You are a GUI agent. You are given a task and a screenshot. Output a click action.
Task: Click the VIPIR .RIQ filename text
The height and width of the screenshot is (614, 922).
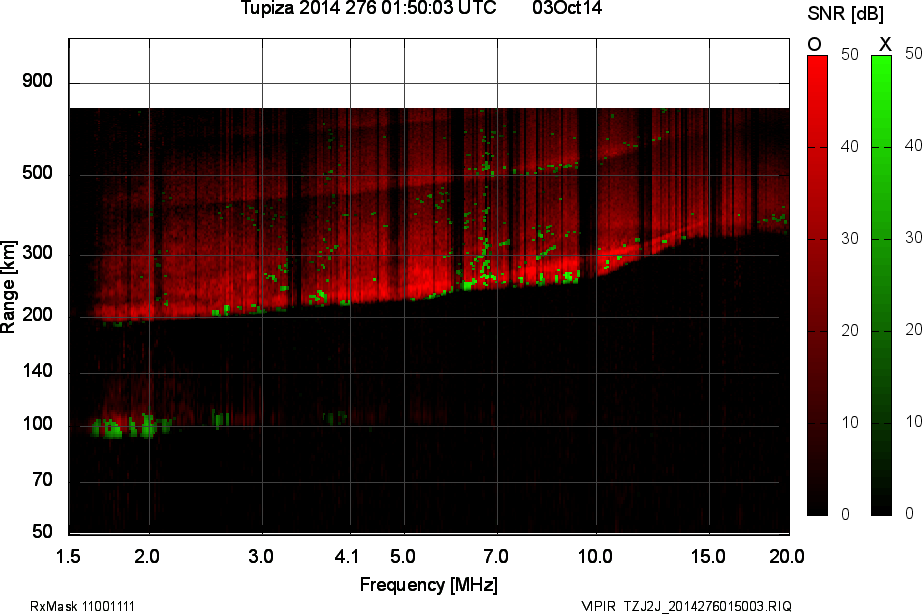pos(686,606)
